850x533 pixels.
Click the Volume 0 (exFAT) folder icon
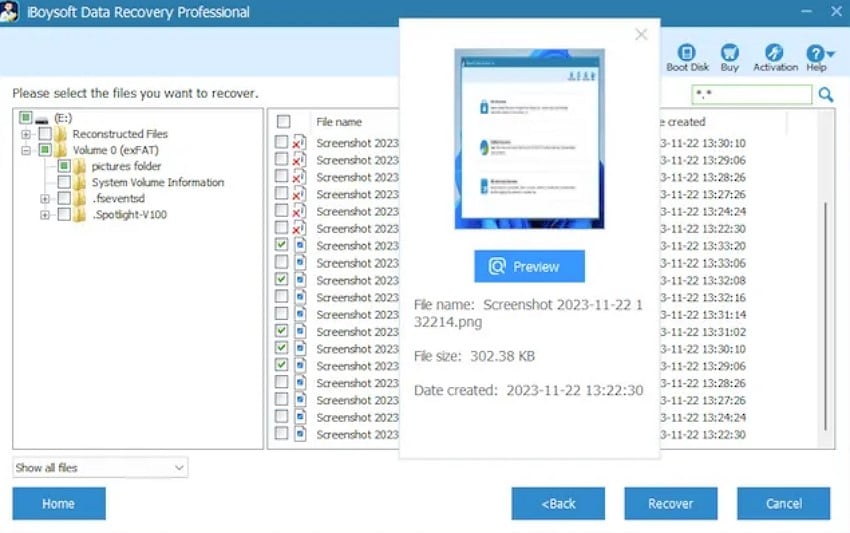(61, 150)
